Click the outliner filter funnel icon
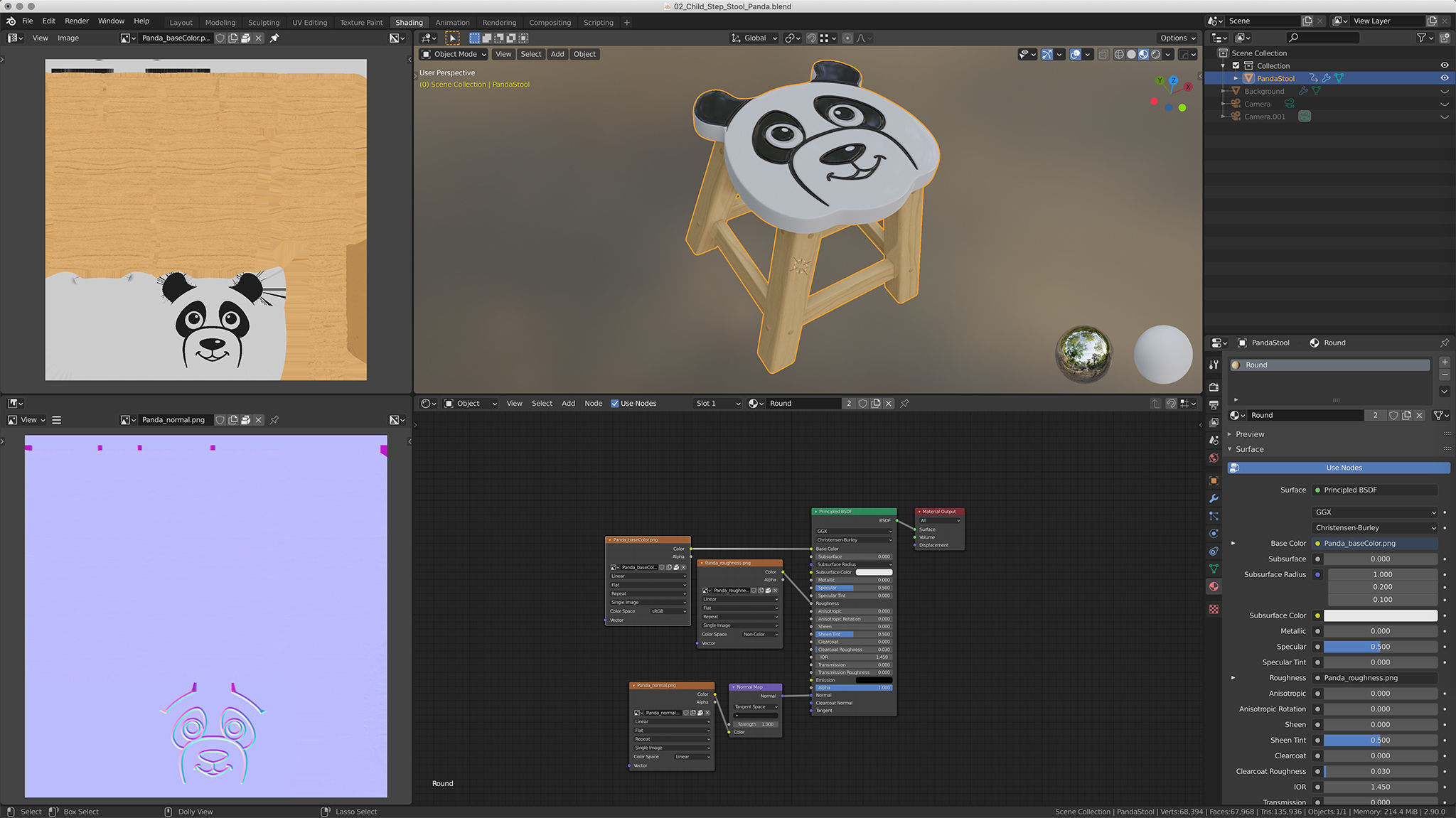The height and width of the screenshot is (818, 1456). coord(1421,38)
